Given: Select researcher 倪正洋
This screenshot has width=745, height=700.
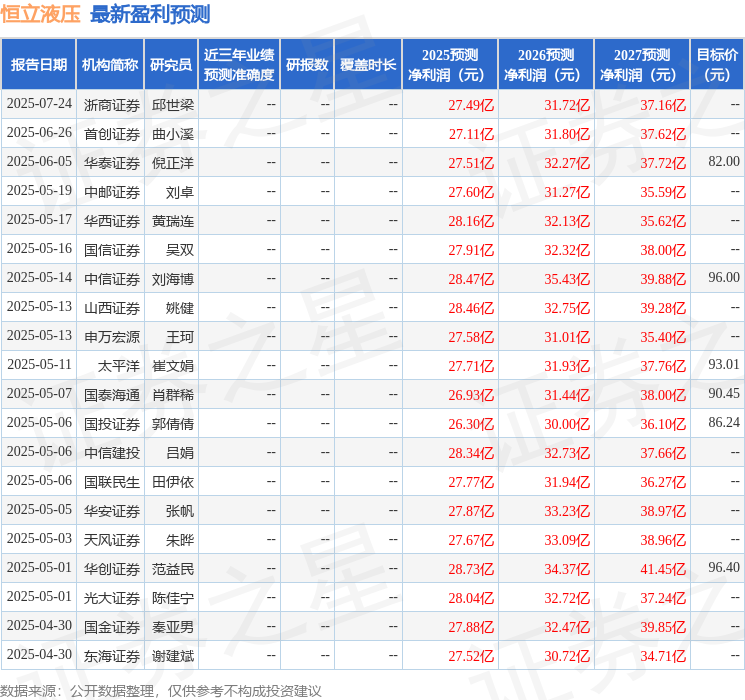Looking at the screenshot, I should 173,163.
